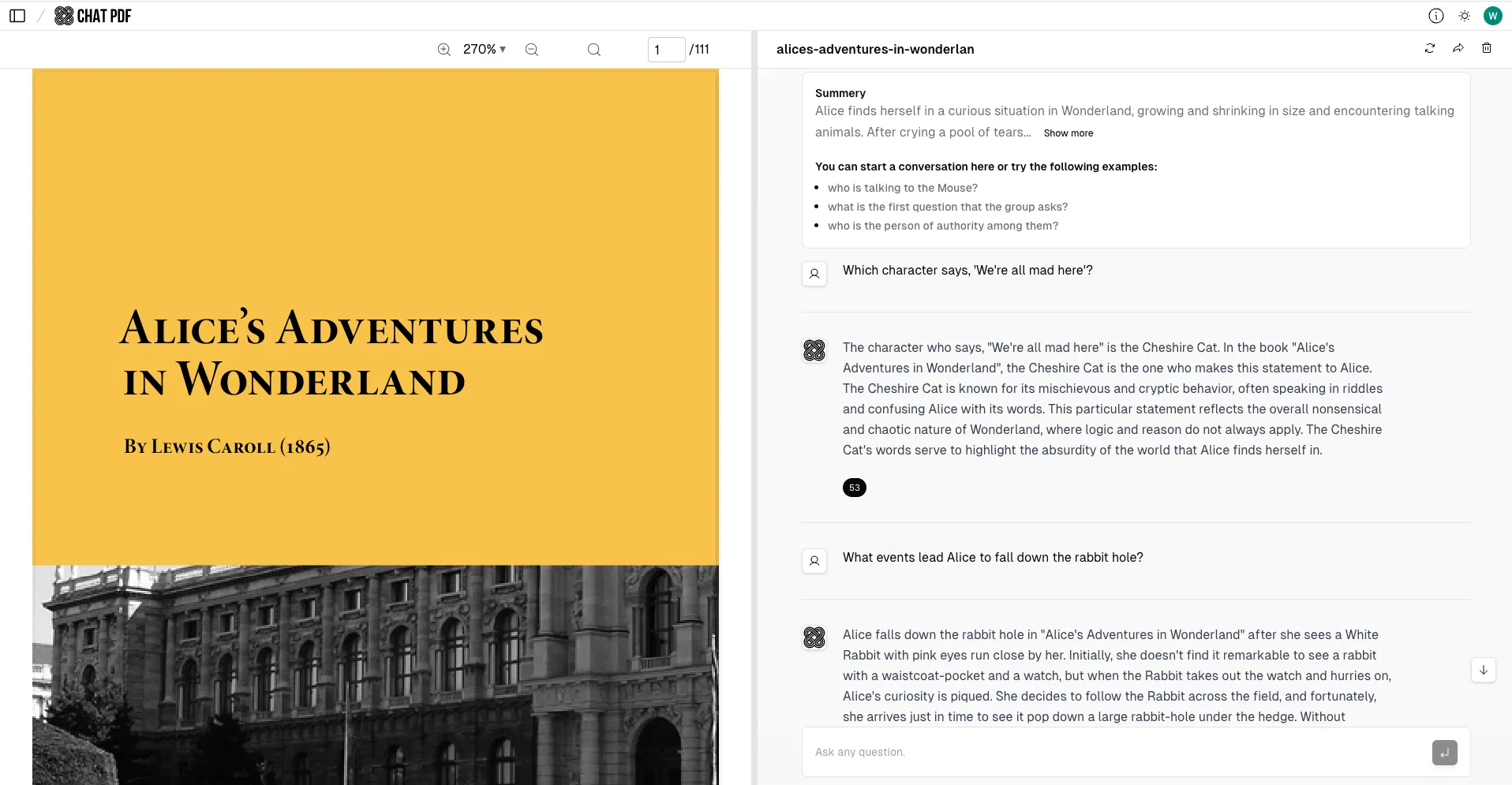Expand the summary with Show more
The height and width of the screenshot is (785, 1512).
pos(1068,133)
